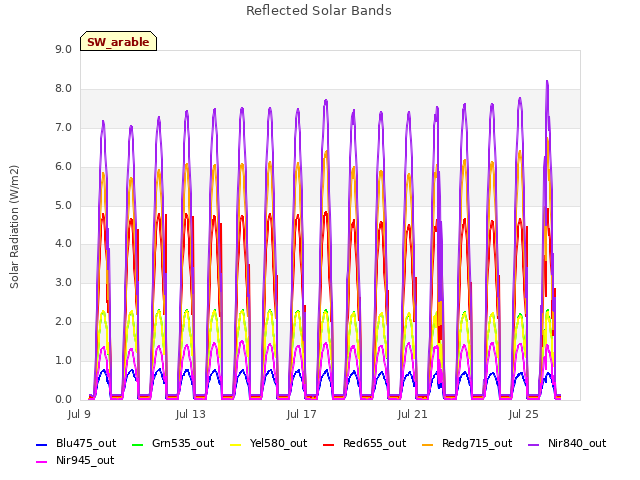Image resolution: width=640 pixels, height=480 pixels.
Task: Click the 4.0 y-axis tick label
Action: (x=63, y=244)
